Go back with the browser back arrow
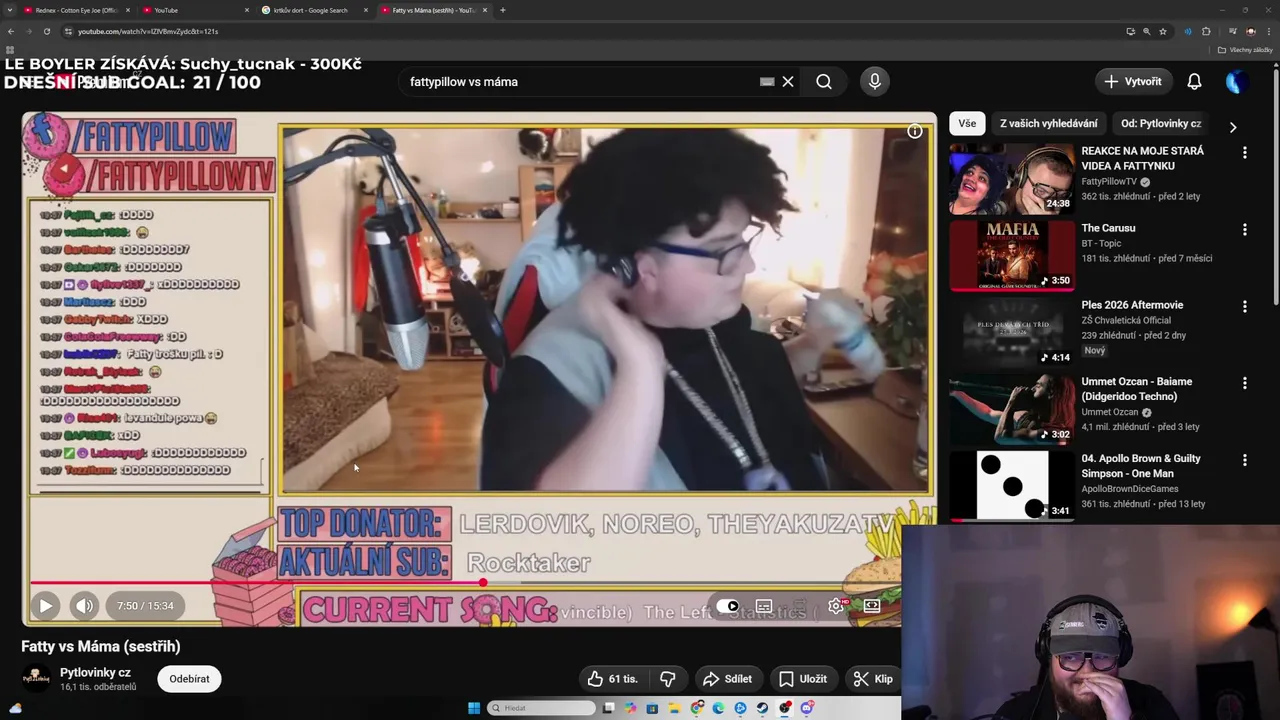This screenshot has height=720, width=1280. pos(10,31)
